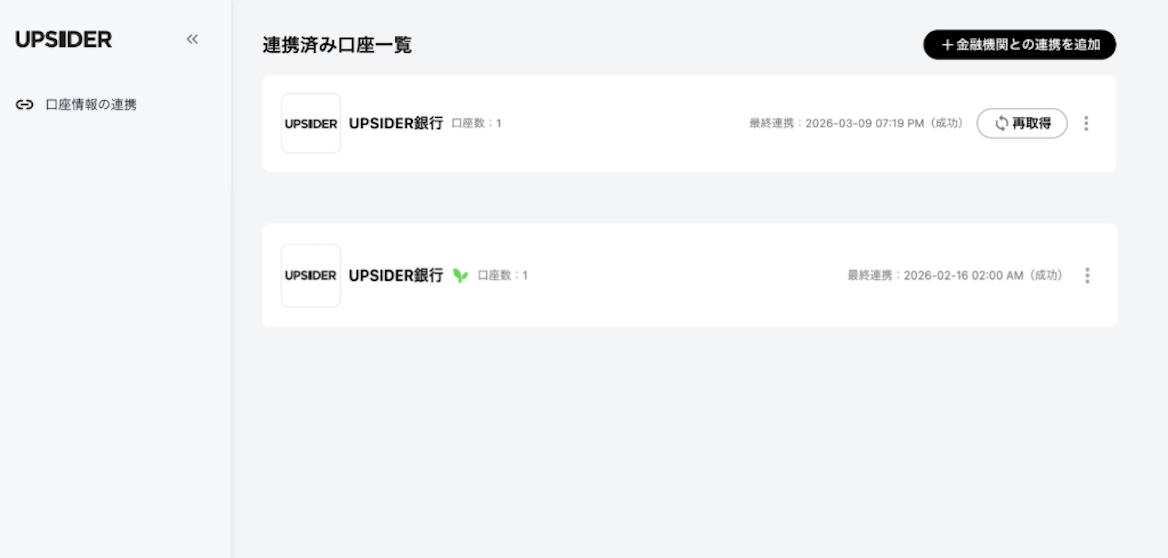Viewport: 1168px width, 558px height.
Task: Open the 口座情報の連携 sidebar menu item
Action: coord(76,105)
